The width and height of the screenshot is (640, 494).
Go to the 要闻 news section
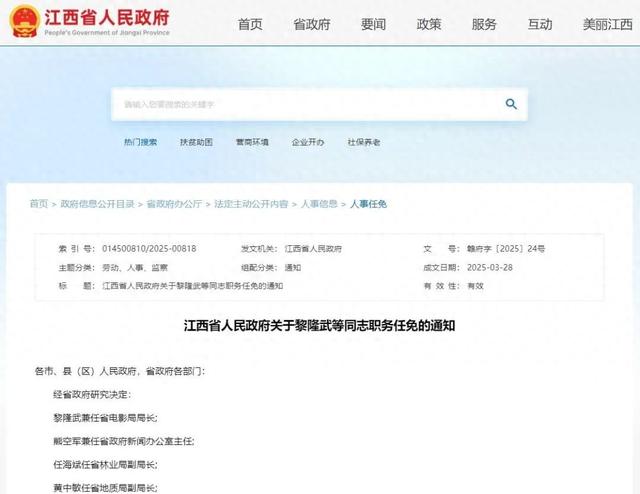pyautogui.click(x=373, y=24)
